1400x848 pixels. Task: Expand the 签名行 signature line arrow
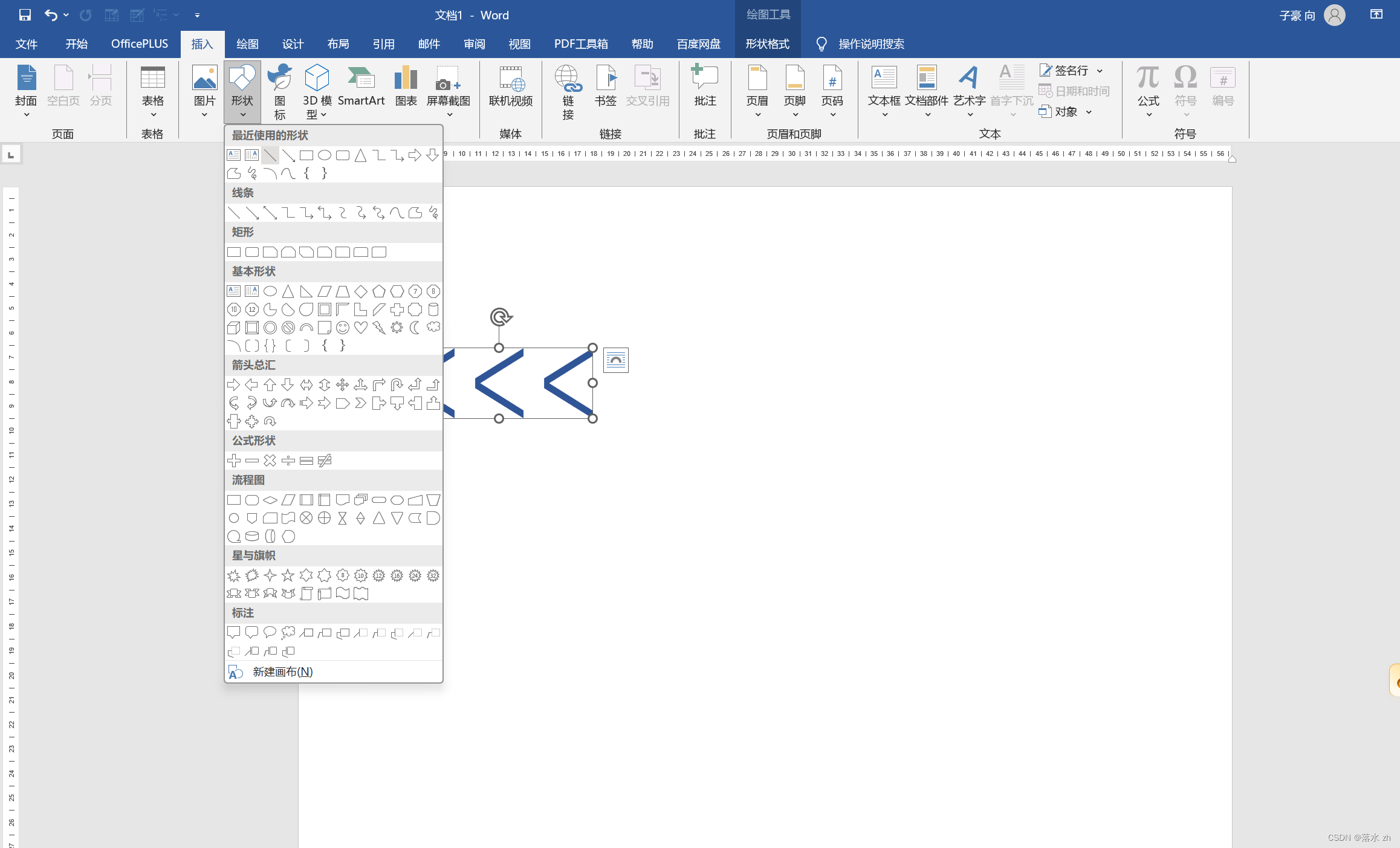pyautogui.click(x=1100, y=71)
